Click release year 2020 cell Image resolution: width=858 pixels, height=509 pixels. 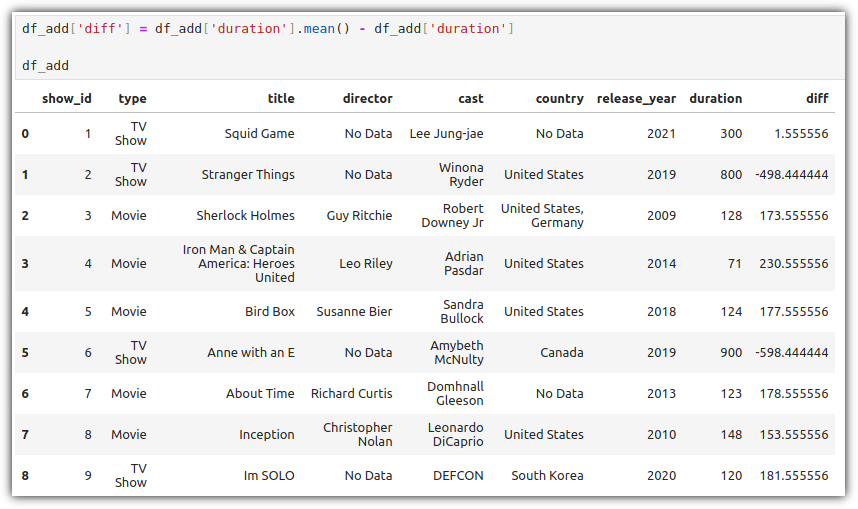pos(661,476)
